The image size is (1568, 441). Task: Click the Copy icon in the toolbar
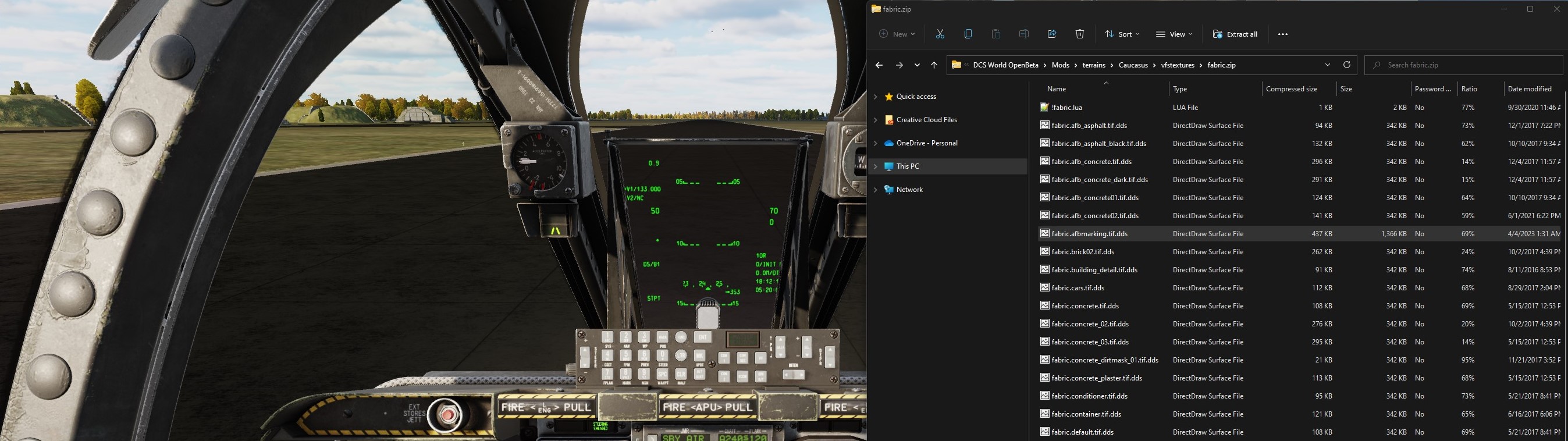968,34
